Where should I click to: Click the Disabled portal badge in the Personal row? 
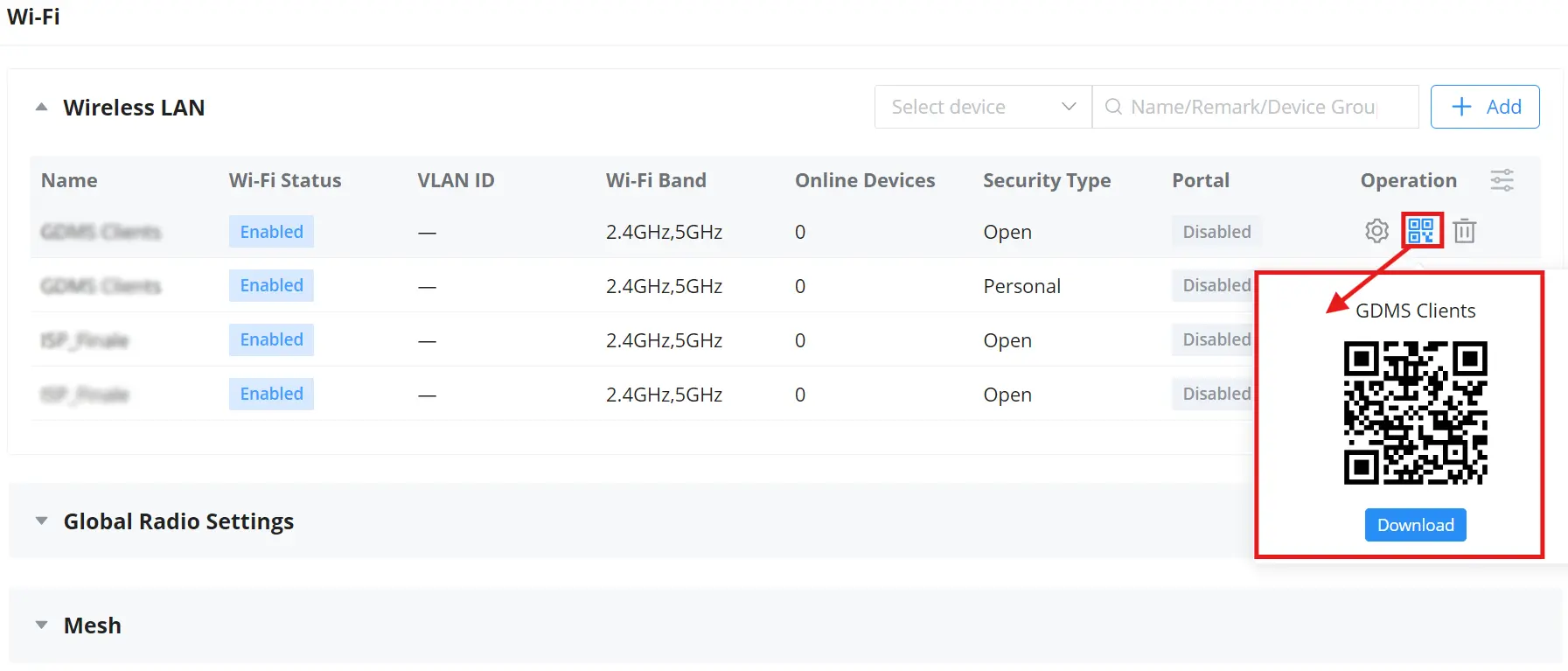pyautogui.click(x=1214, y=285)
